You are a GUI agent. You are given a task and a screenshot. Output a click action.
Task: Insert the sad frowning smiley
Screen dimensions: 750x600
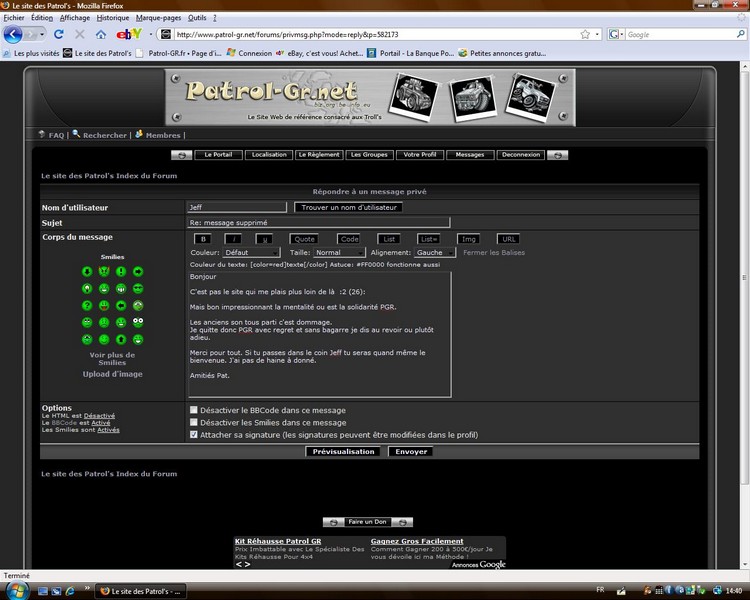coord(104,322)
